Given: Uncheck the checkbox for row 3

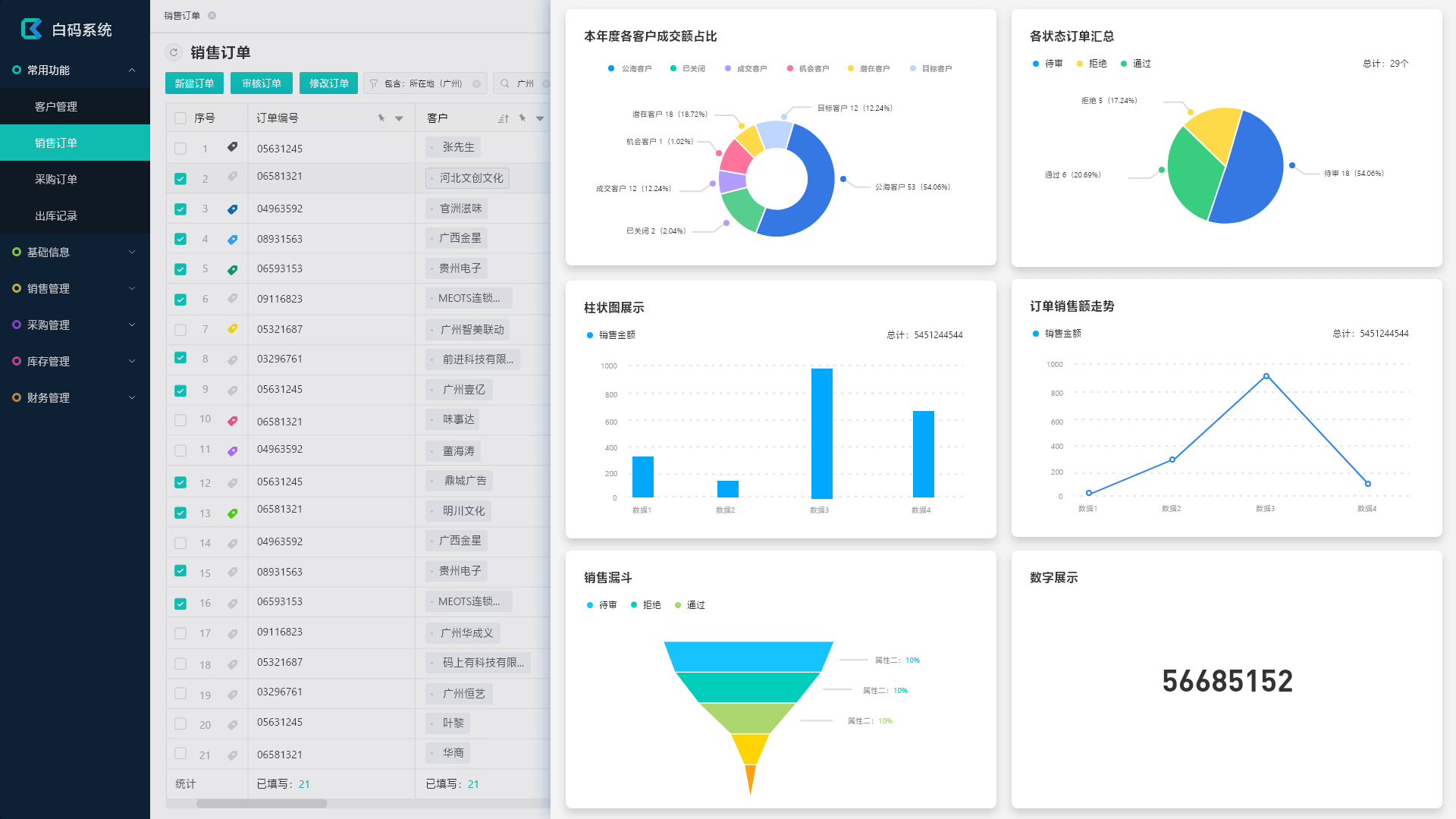Looking at the screenshot, I should [180, 209].
